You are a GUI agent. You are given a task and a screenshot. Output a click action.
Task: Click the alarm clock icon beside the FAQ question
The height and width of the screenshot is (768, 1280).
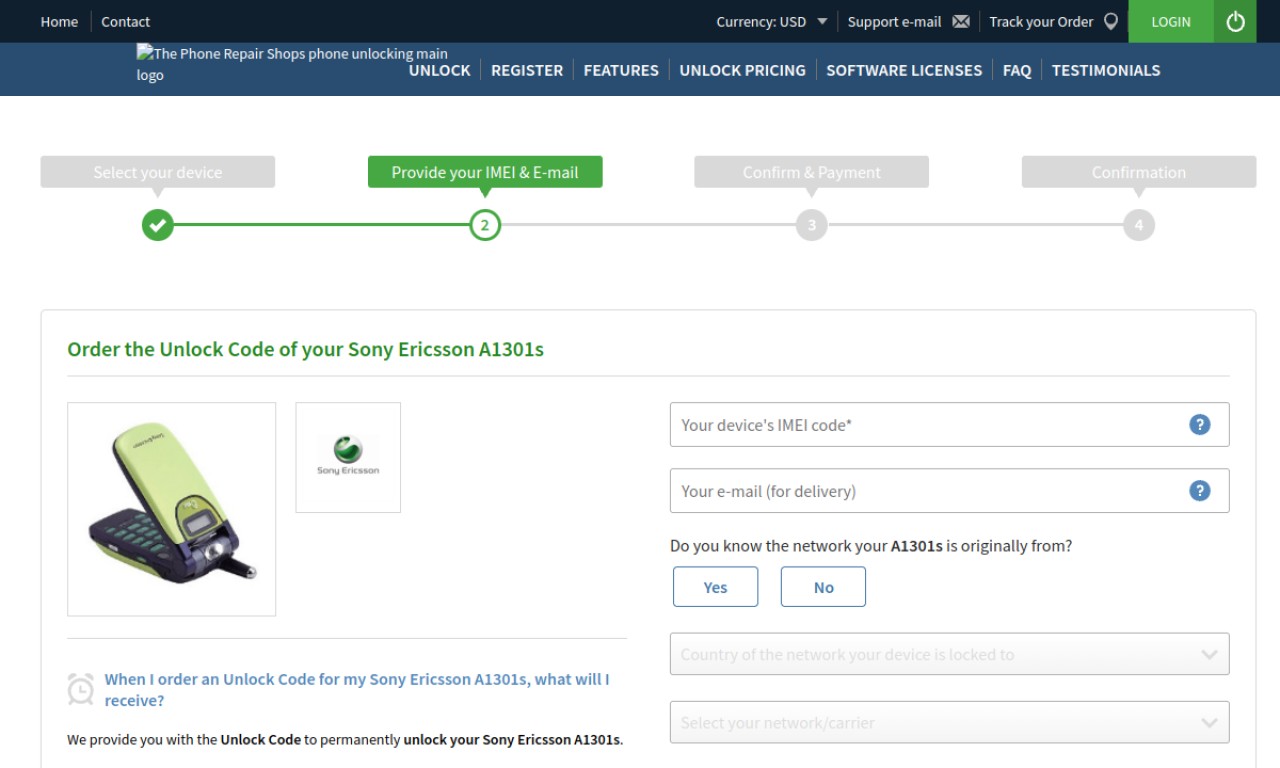[80, 689]
